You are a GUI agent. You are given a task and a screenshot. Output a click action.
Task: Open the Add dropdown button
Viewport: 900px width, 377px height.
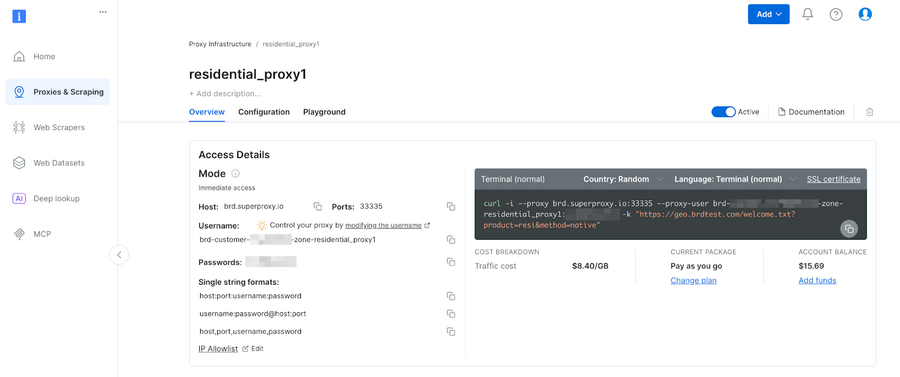769,14
